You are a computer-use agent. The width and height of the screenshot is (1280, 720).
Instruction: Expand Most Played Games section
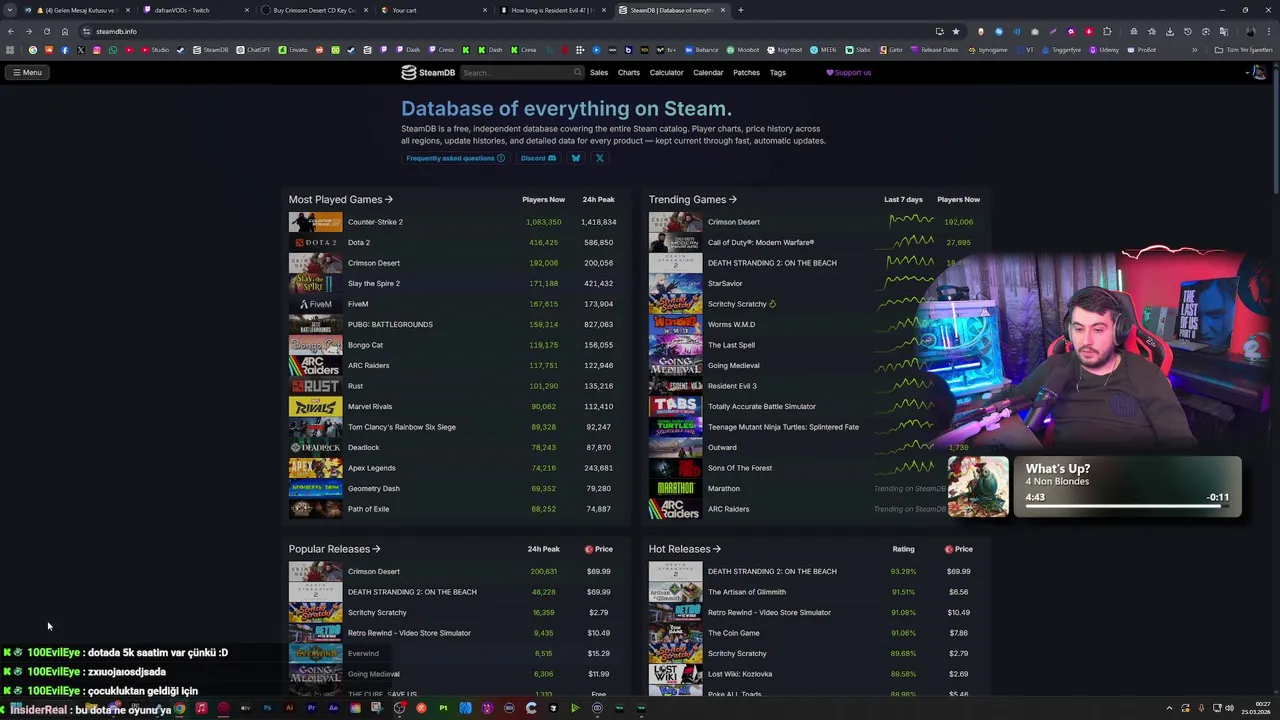pos(341,199)
